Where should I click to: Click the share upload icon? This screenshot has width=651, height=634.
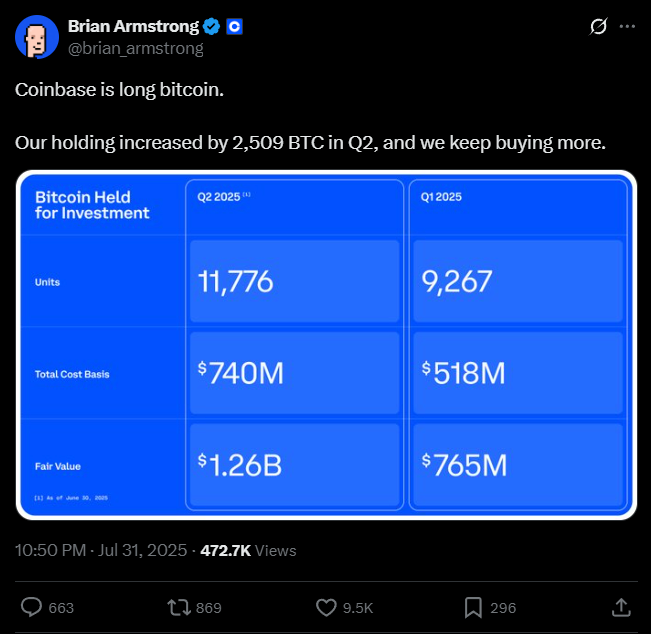click(621, 607)
